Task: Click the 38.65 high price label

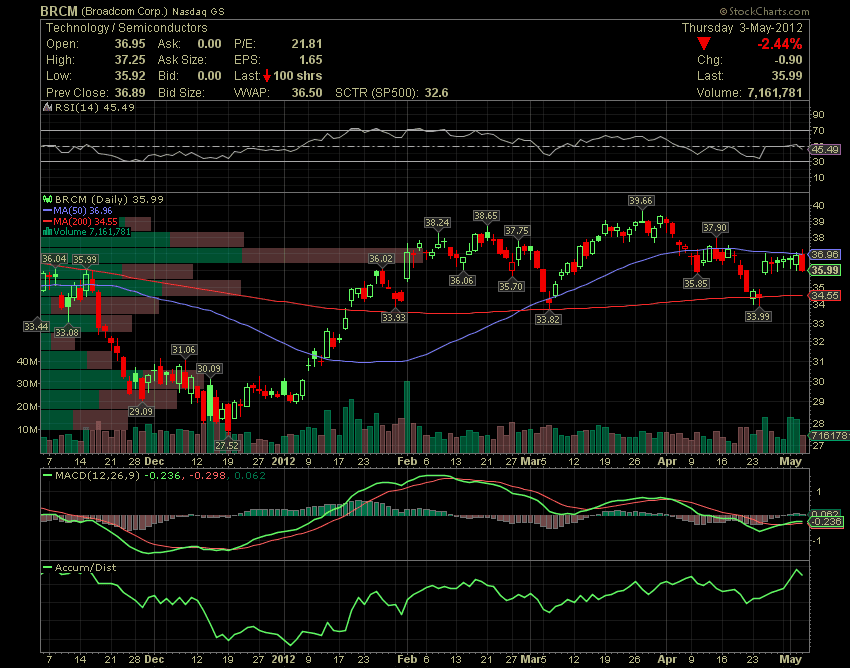Action: [485, 215]
